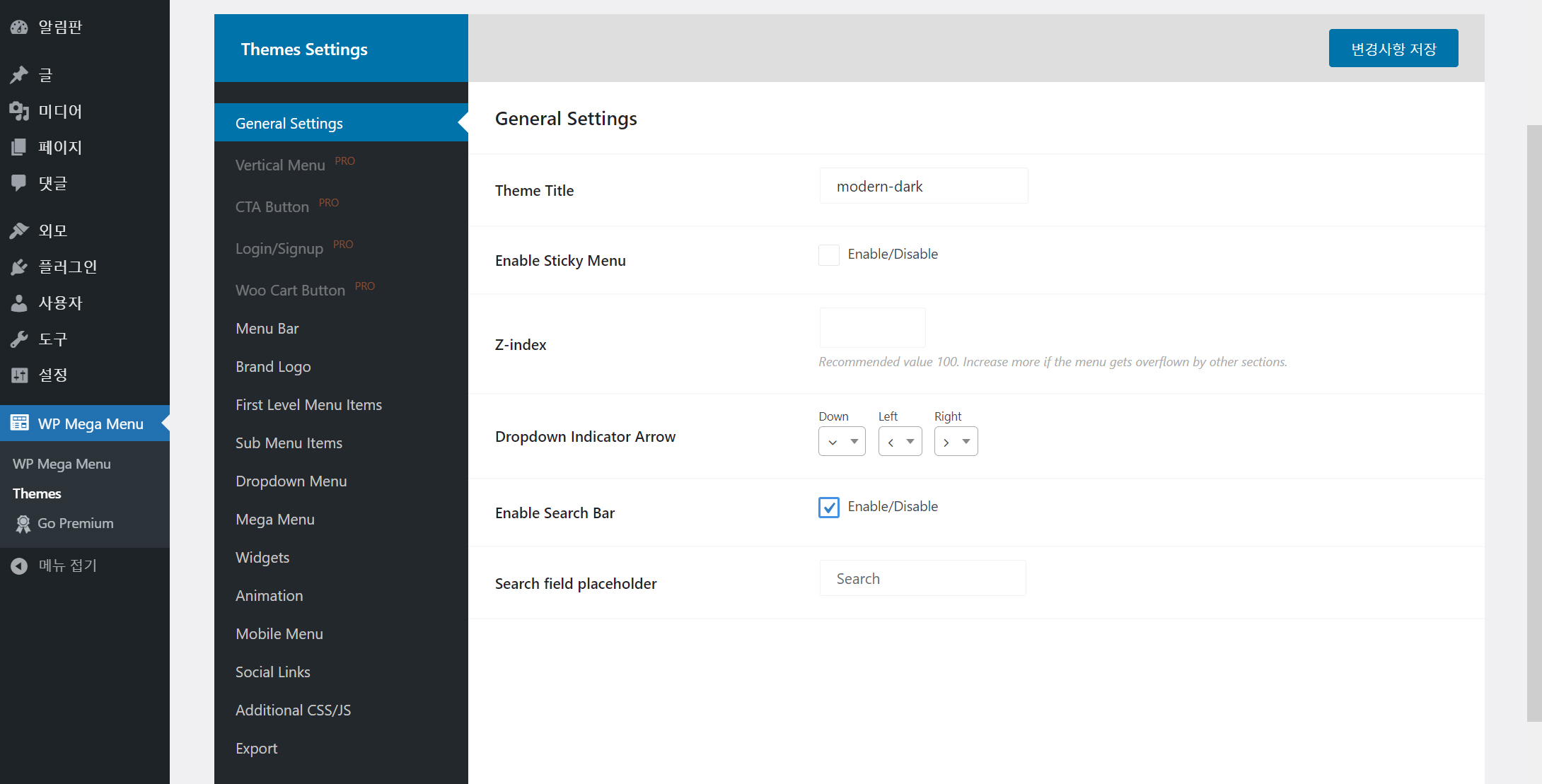Switch to the Menu Bar settings tab
1542x784 pixels.
(267, 328)
